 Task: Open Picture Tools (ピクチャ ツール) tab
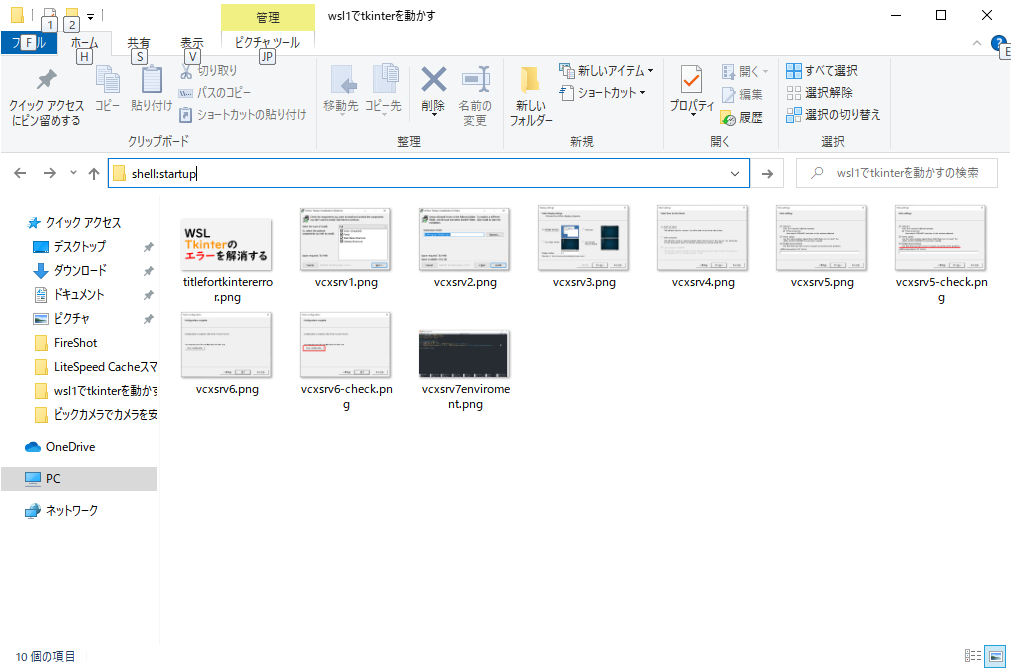click(x=268, y=43)
